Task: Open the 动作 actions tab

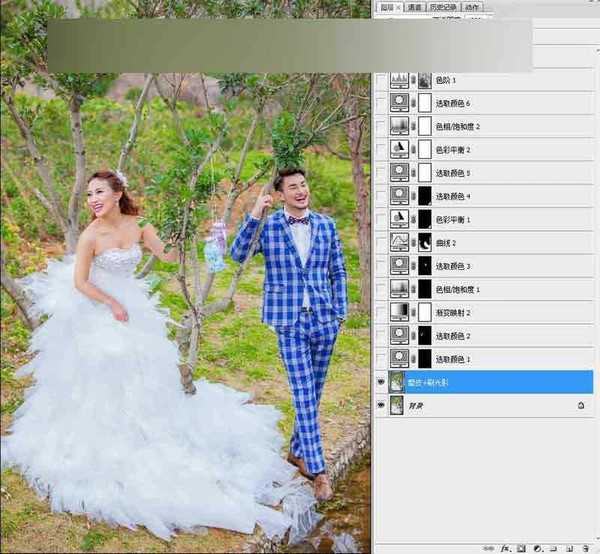Action: 472,7
